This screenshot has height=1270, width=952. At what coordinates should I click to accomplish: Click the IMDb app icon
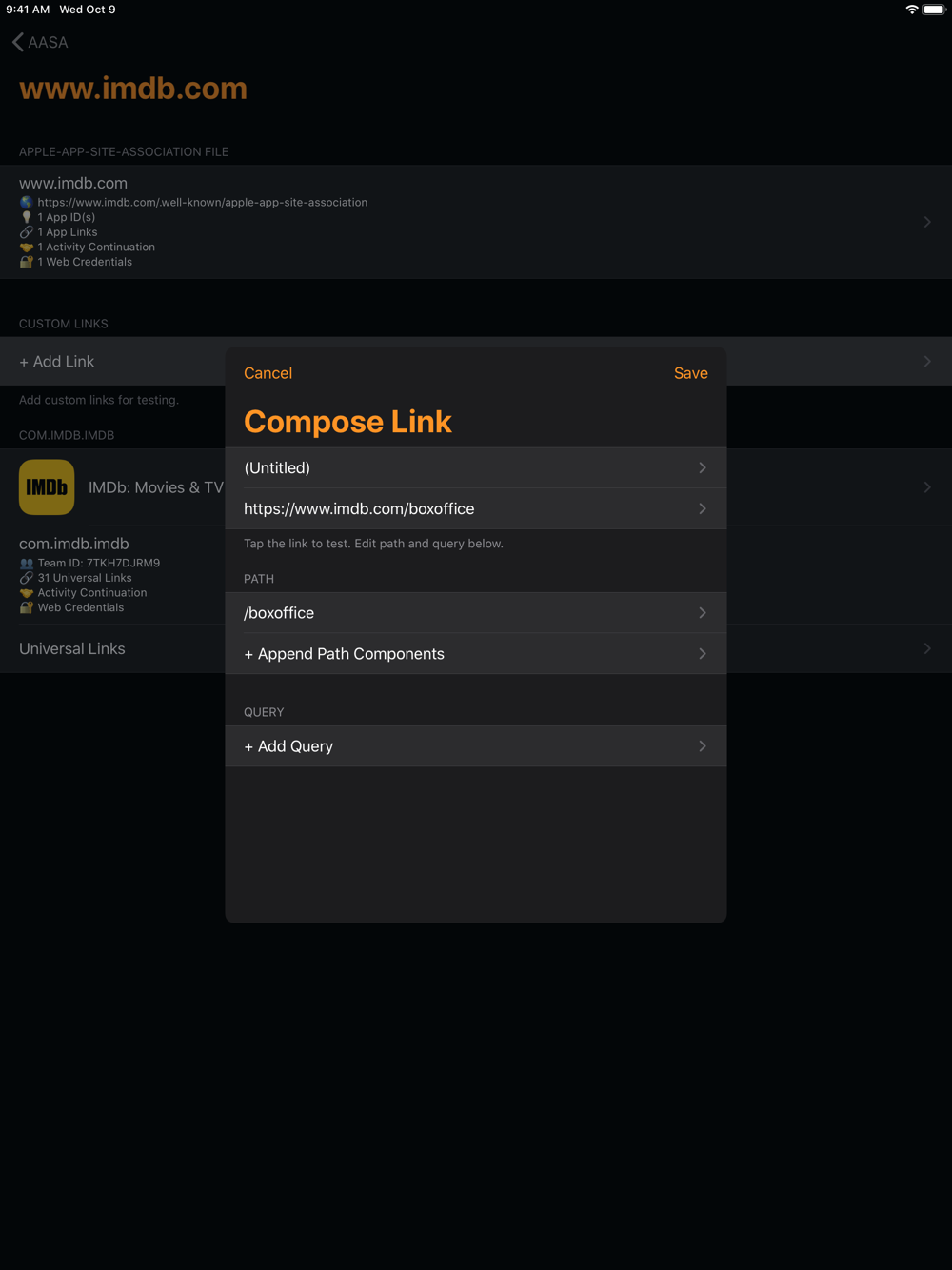[47, 487]
